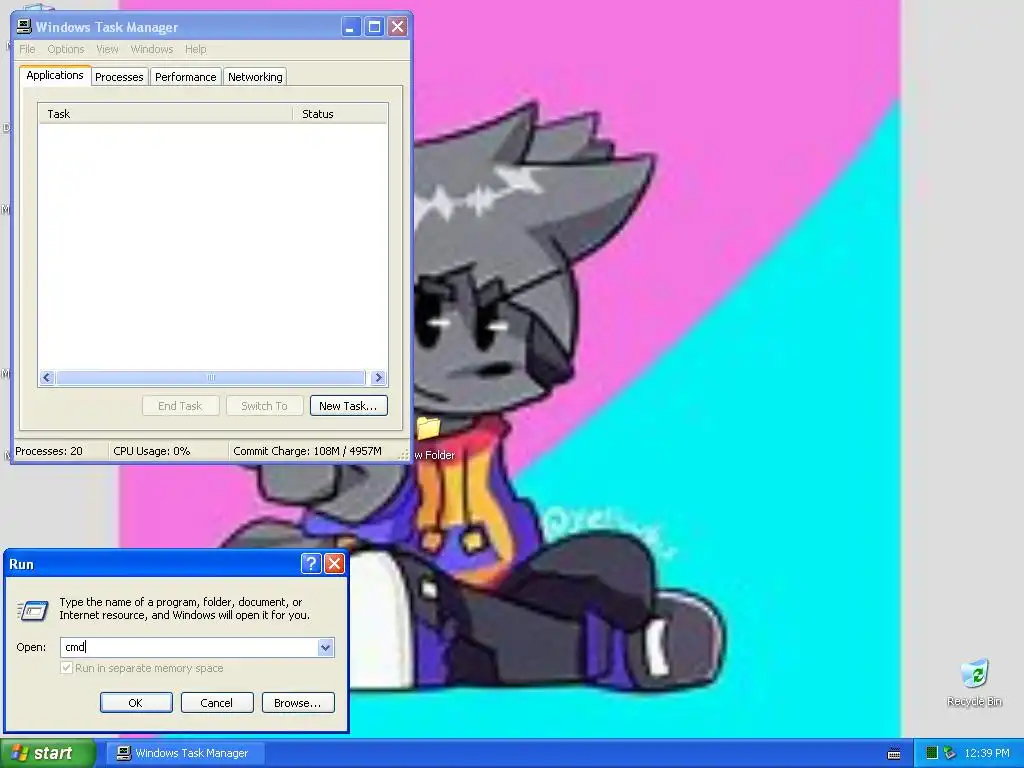The width and height of the screenshot is (1024, 768).
Task: Click the Run program icon in dialog
Action: [x=33, y=611]
